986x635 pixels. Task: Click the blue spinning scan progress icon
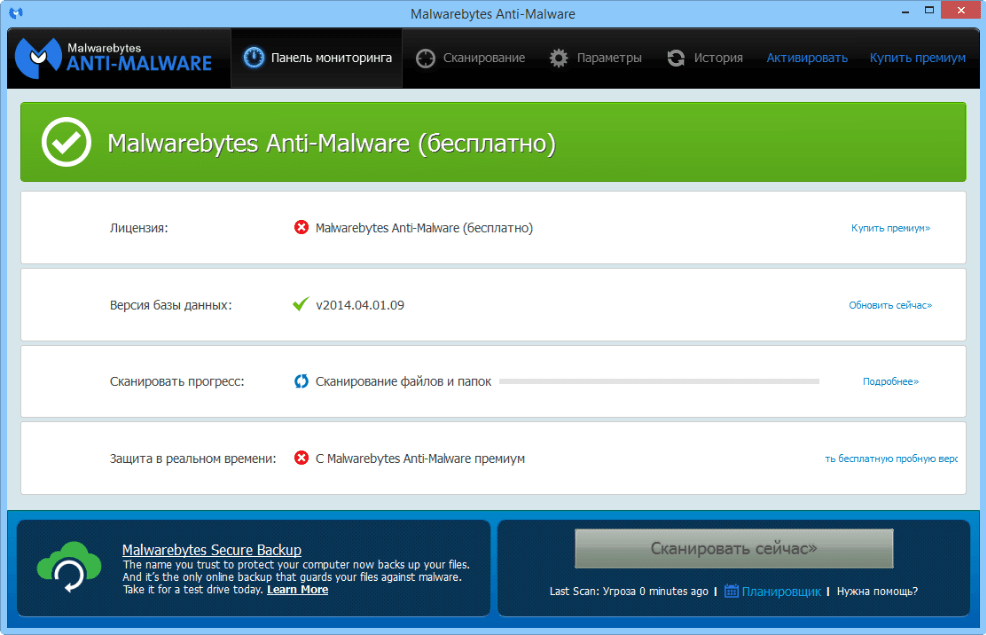click(x=301, y=381)
